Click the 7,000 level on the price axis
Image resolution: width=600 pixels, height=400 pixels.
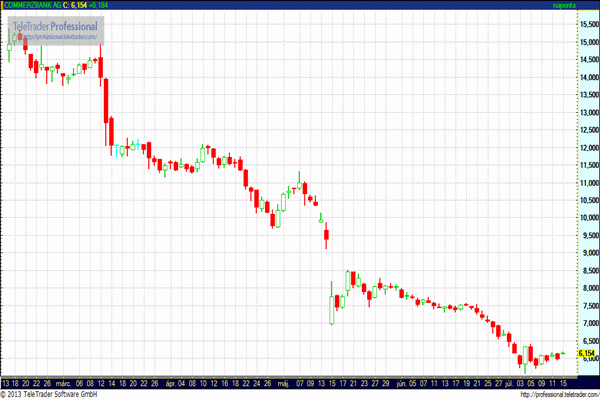(x=587, y=323)
